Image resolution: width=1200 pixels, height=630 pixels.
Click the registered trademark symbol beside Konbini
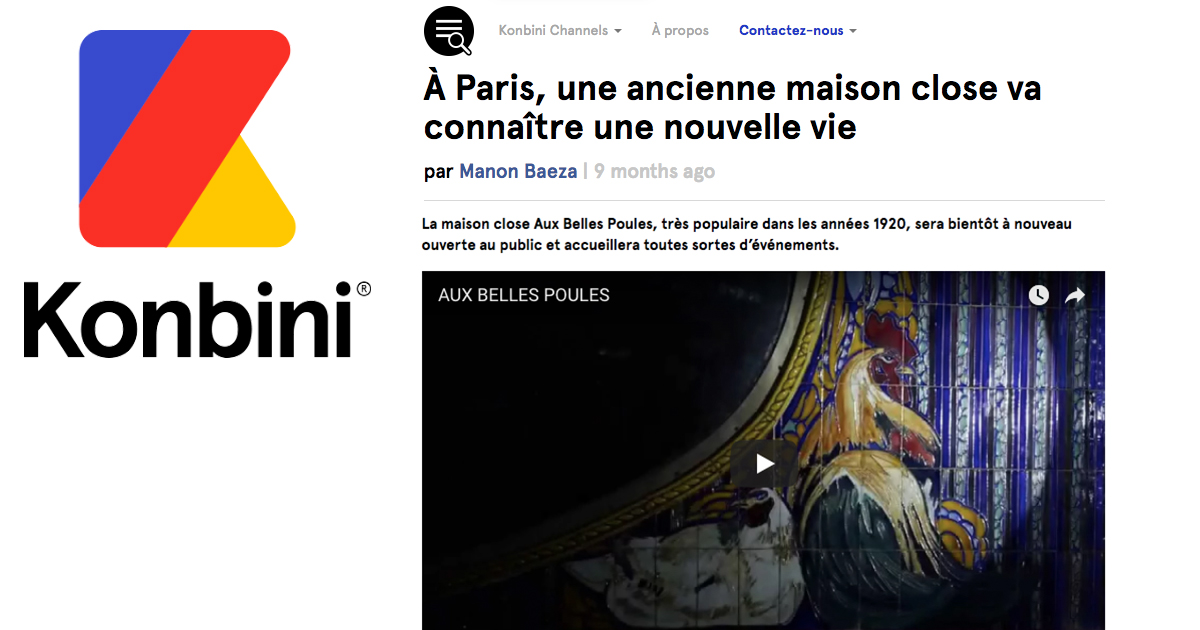click(x=363, y=289)
